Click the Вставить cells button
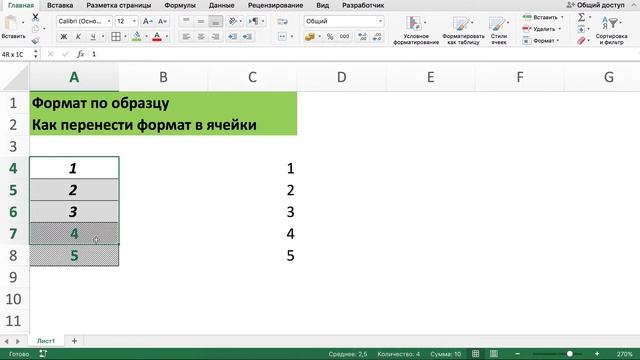The height and width of the screenshot is (360, 640). coord(543,18)
